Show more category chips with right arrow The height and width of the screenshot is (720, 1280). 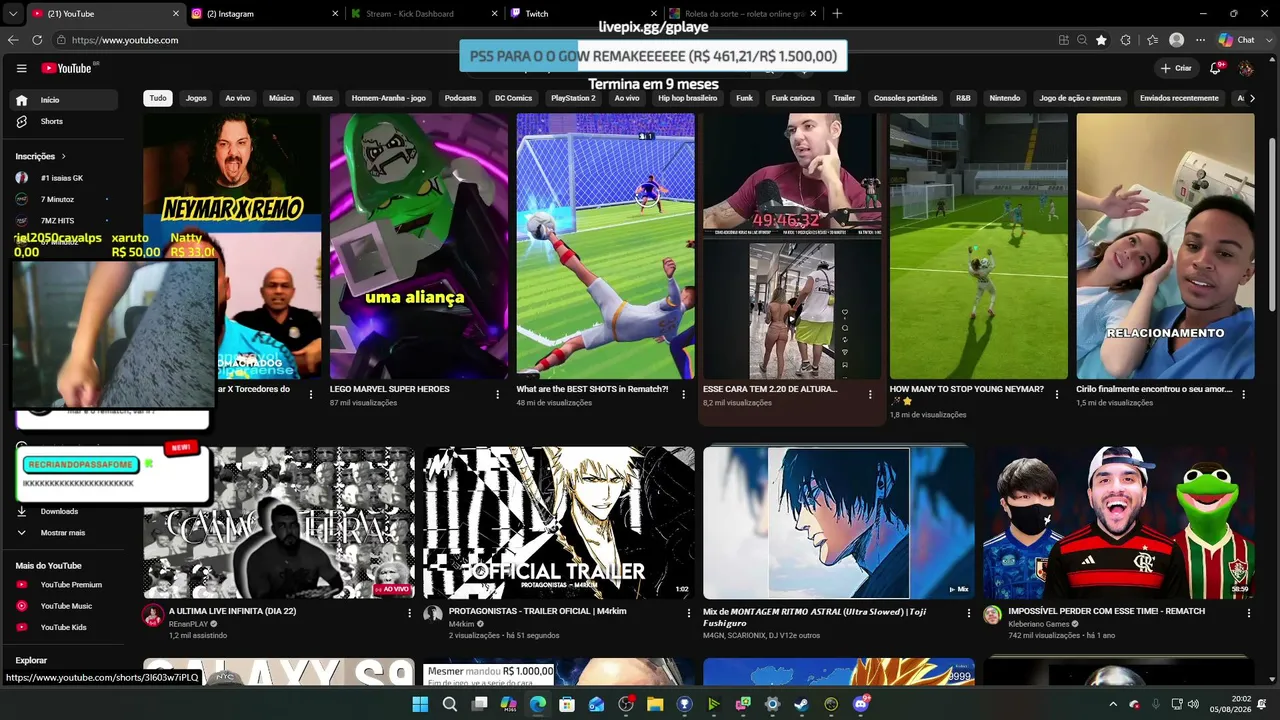click(x=1252, y=98)
